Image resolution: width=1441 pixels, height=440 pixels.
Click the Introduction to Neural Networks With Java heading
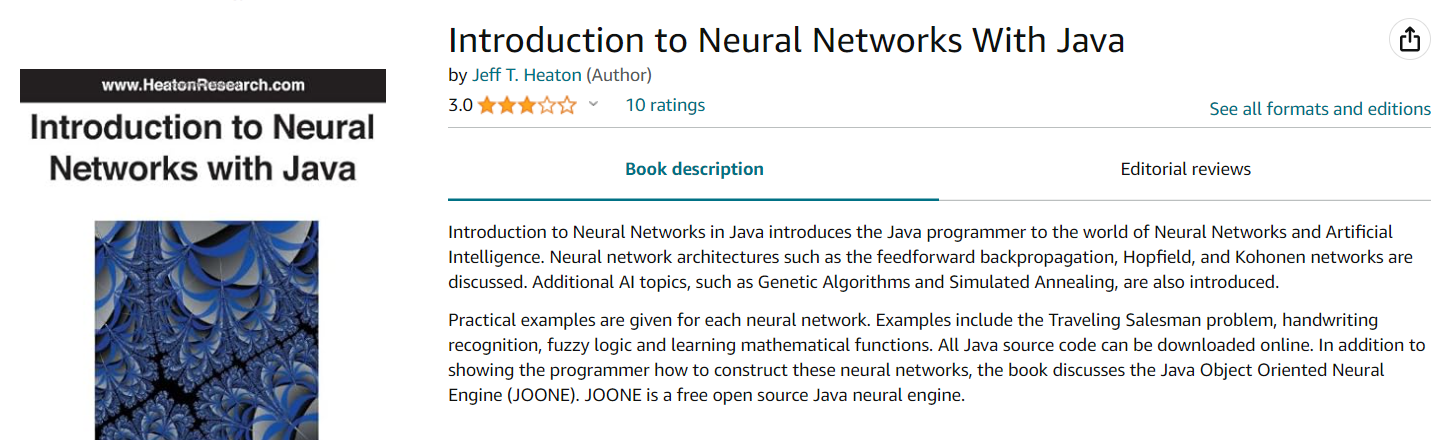(x=786, y=40)
